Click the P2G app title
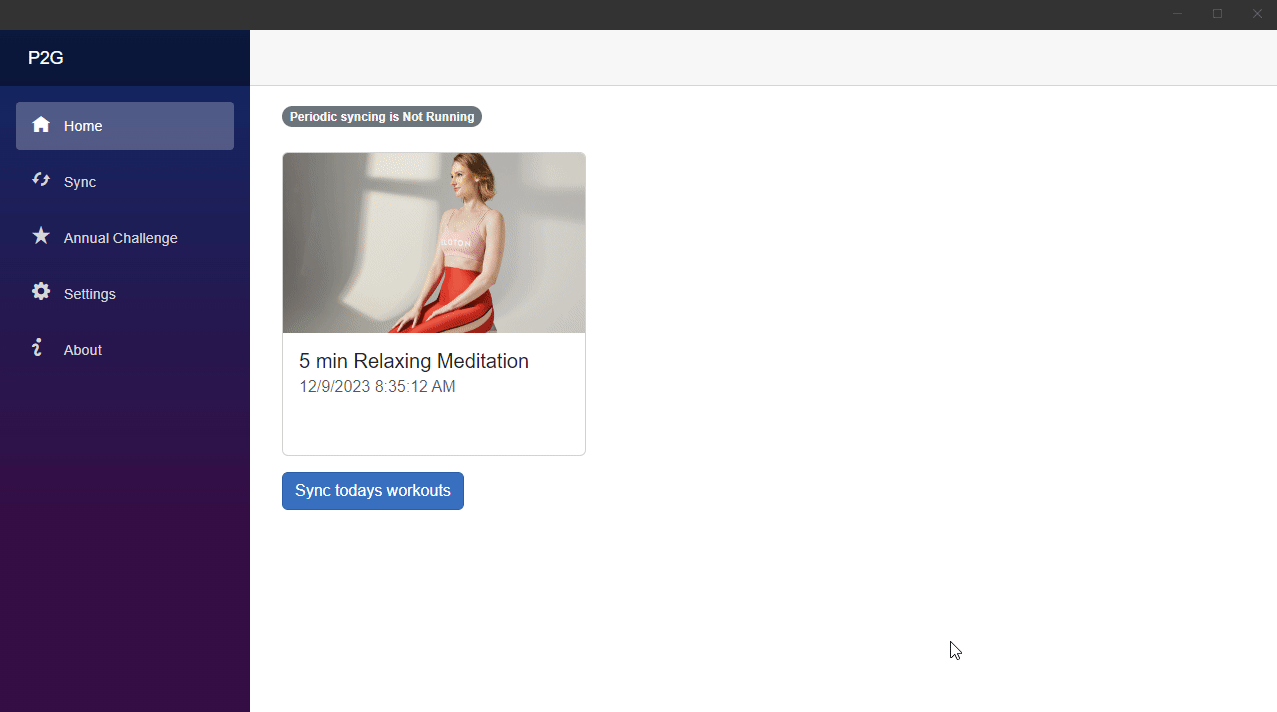 click(46, 58)
